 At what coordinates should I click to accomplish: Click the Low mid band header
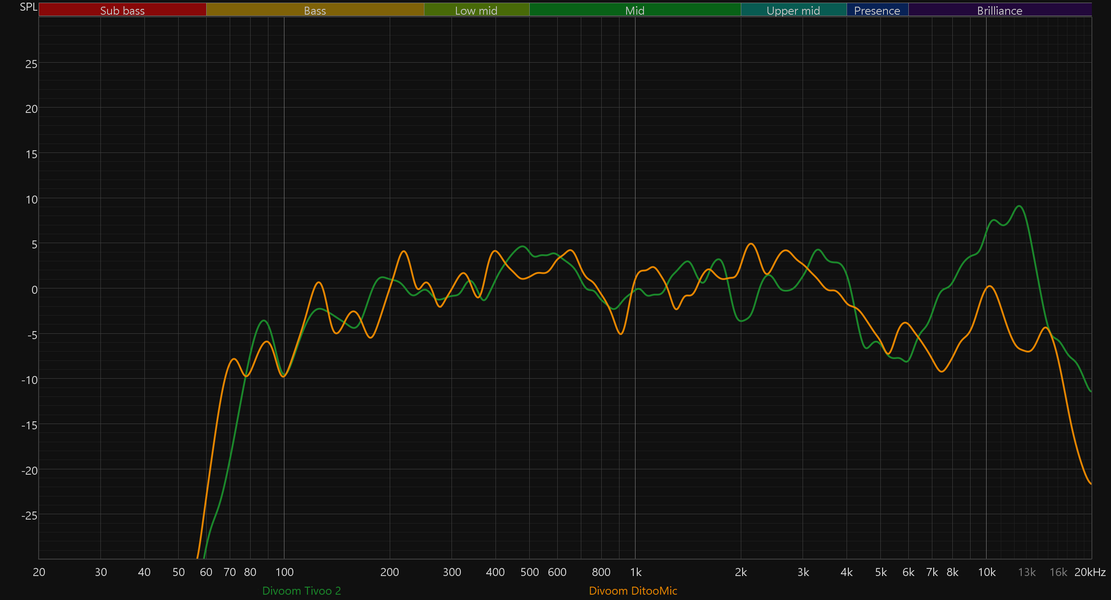click(476, 10)
